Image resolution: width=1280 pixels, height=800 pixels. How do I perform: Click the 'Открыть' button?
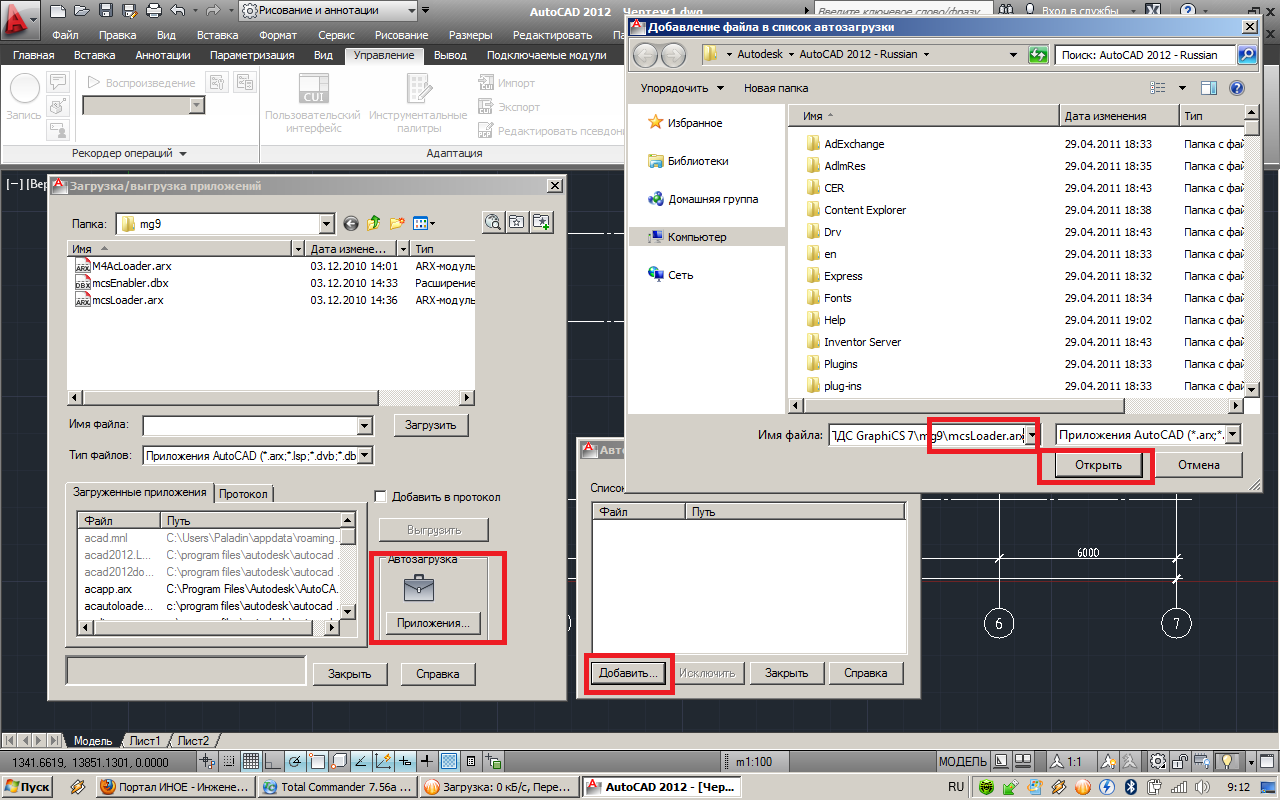1098,465
